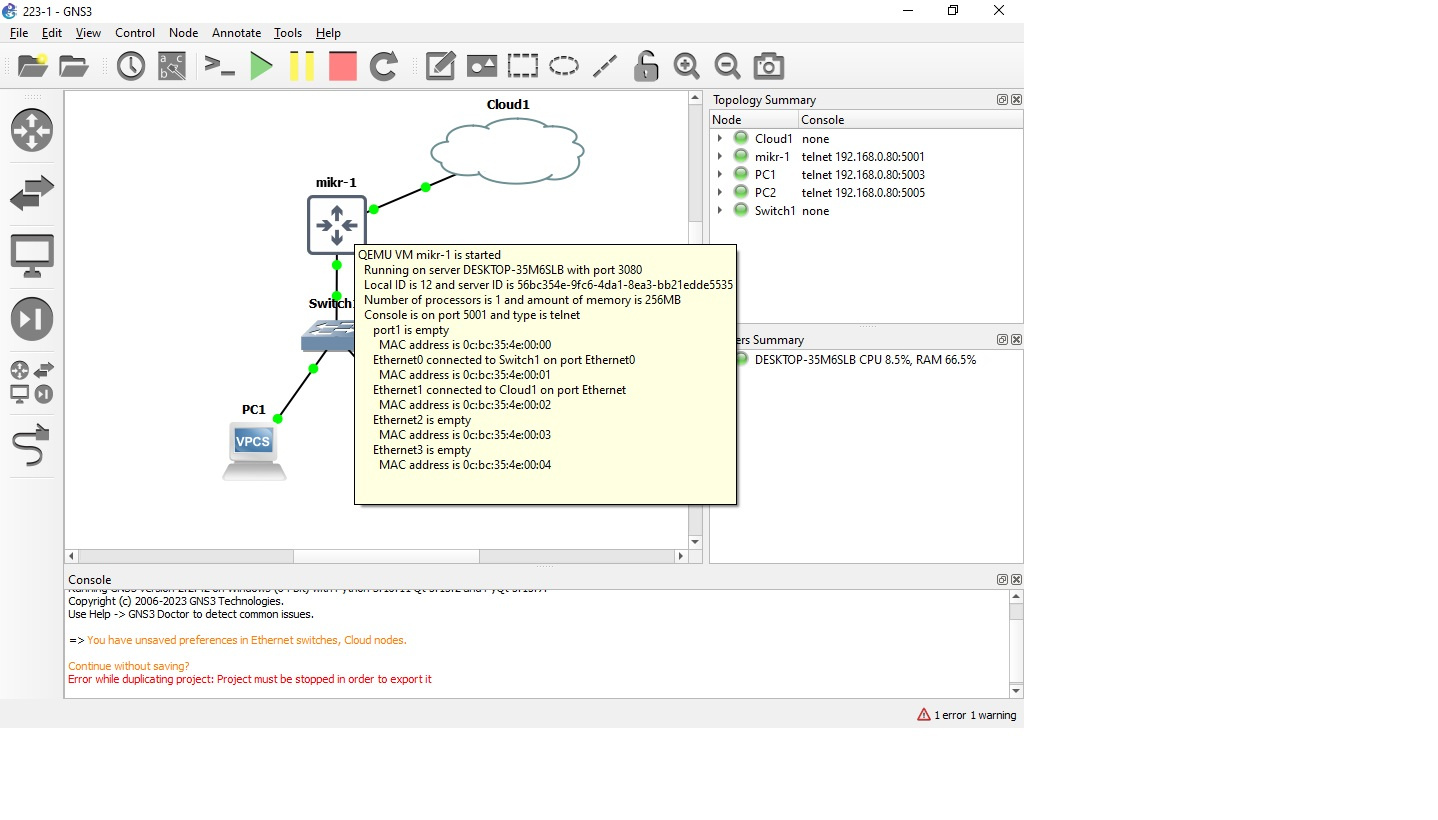Click the 1 error 1 warning indicator

[967, 715]
